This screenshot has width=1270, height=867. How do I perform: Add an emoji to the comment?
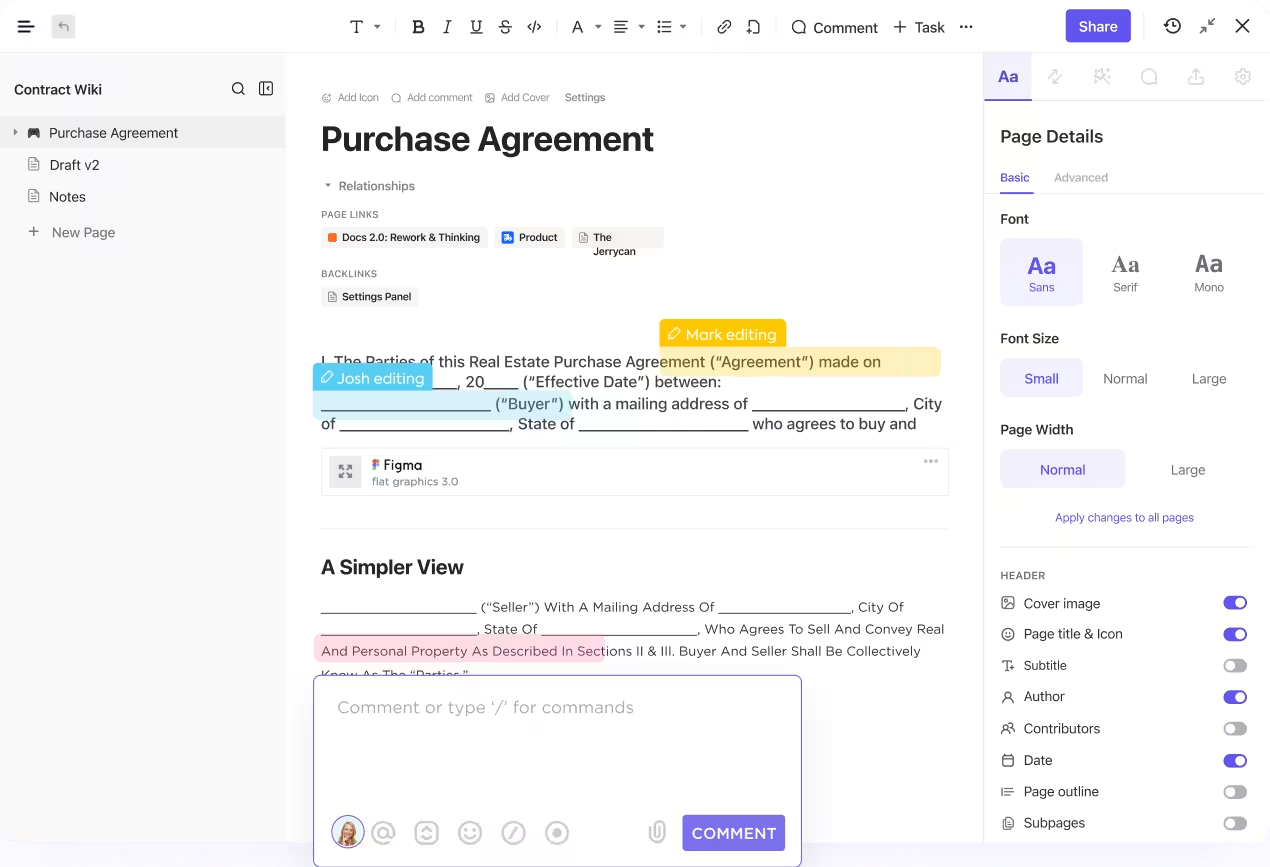coord(470,832)
